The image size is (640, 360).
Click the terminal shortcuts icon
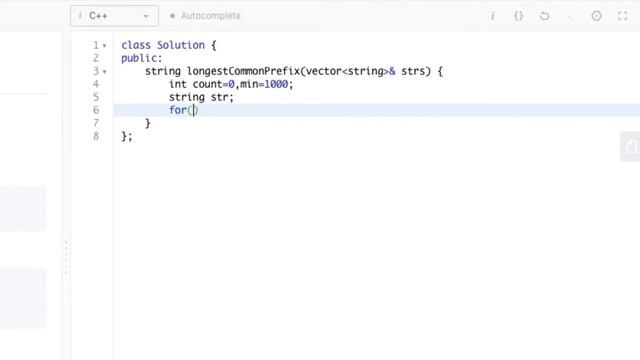click(x=570, y=16)
